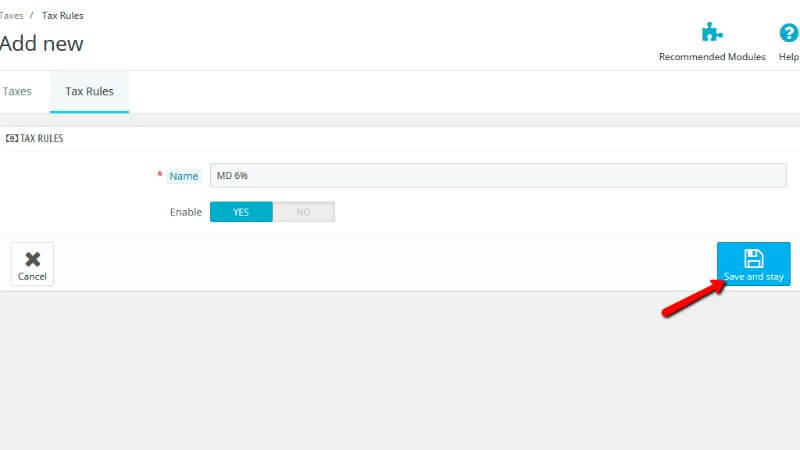
Task: Click the Add new page title
Action: point(41,43)
